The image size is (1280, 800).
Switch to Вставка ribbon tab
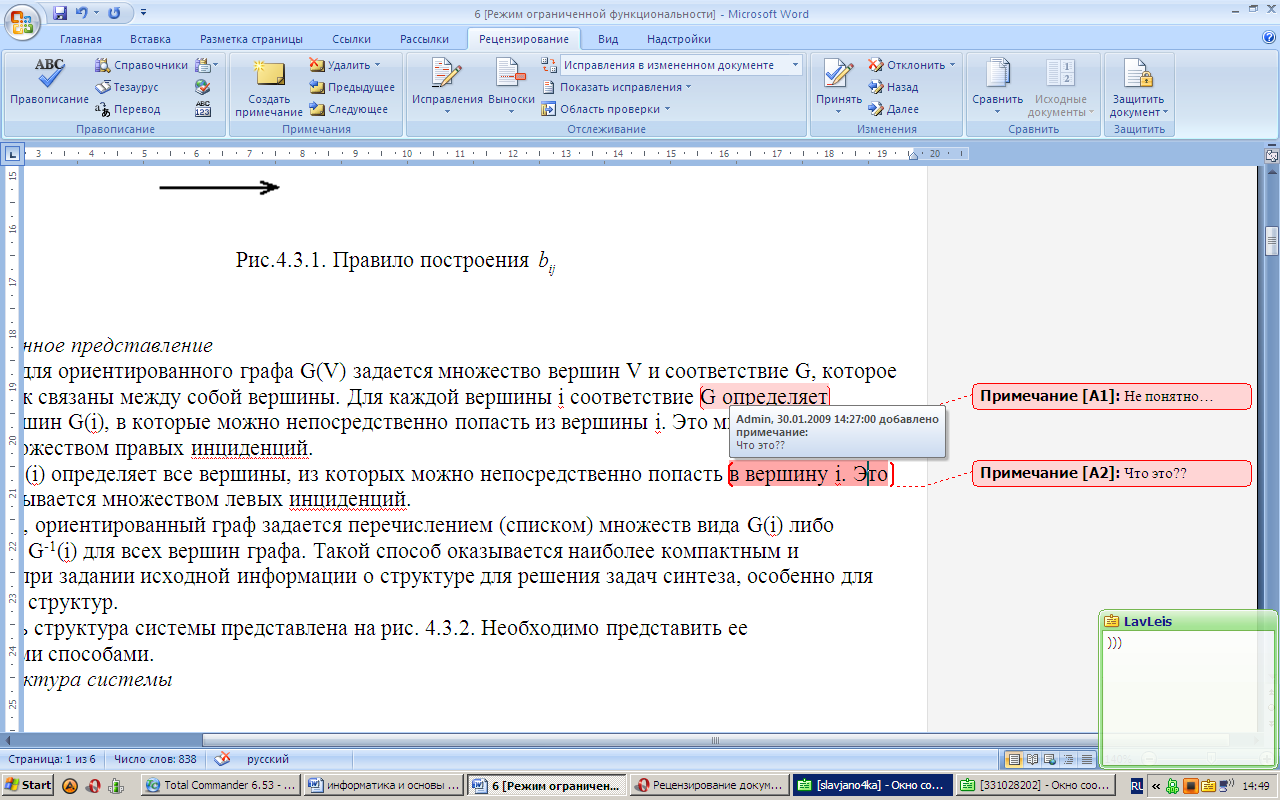[150, 39]
